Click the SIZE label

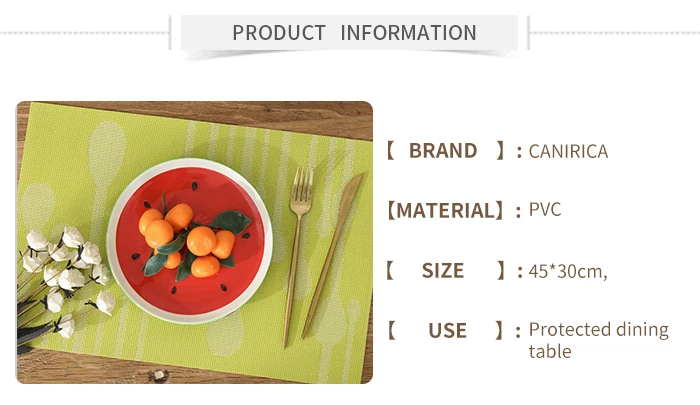[x=443, y=270]
